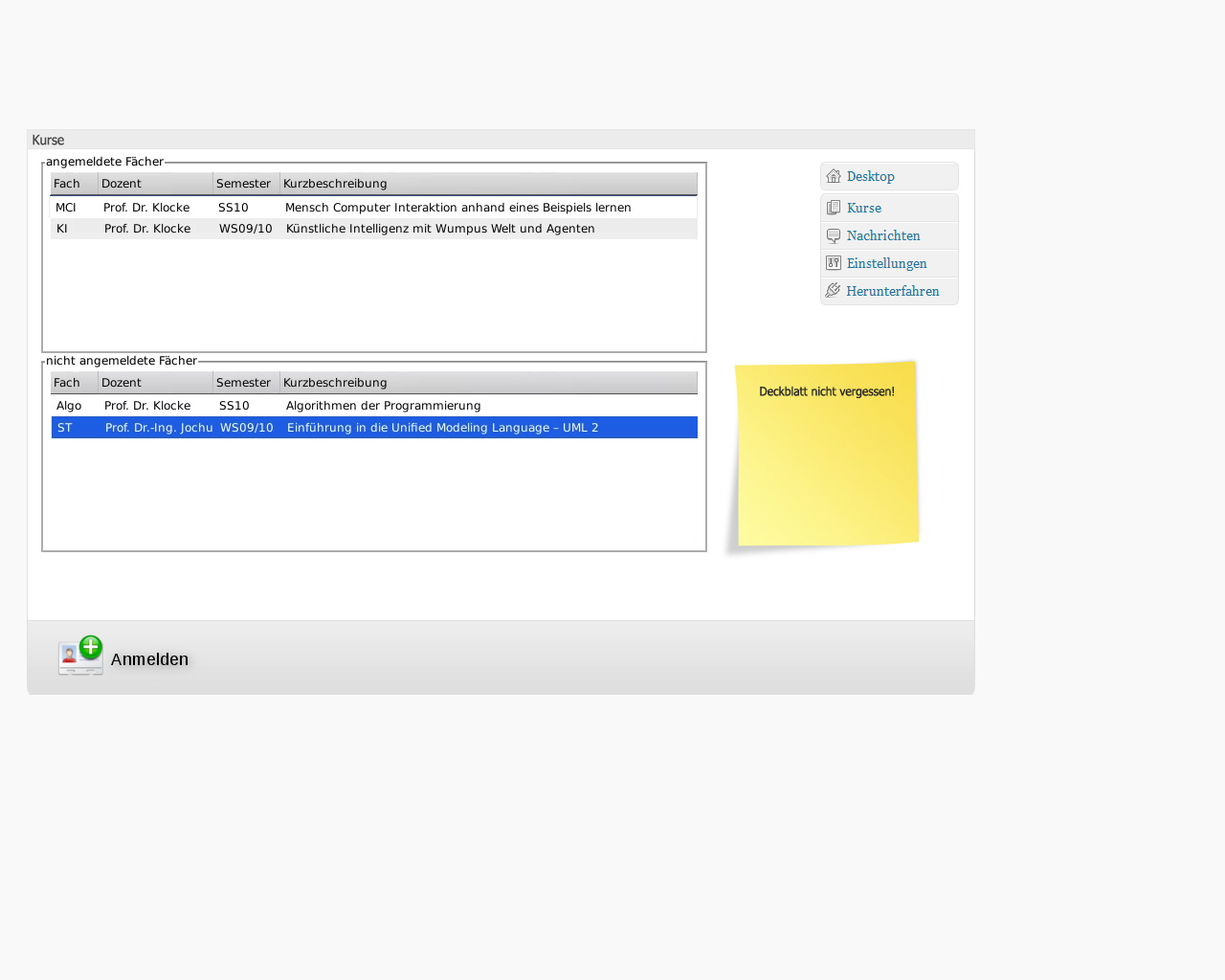Select the KI registered course row
This screenshot has height=980, width=1225.
coord(373,229)
